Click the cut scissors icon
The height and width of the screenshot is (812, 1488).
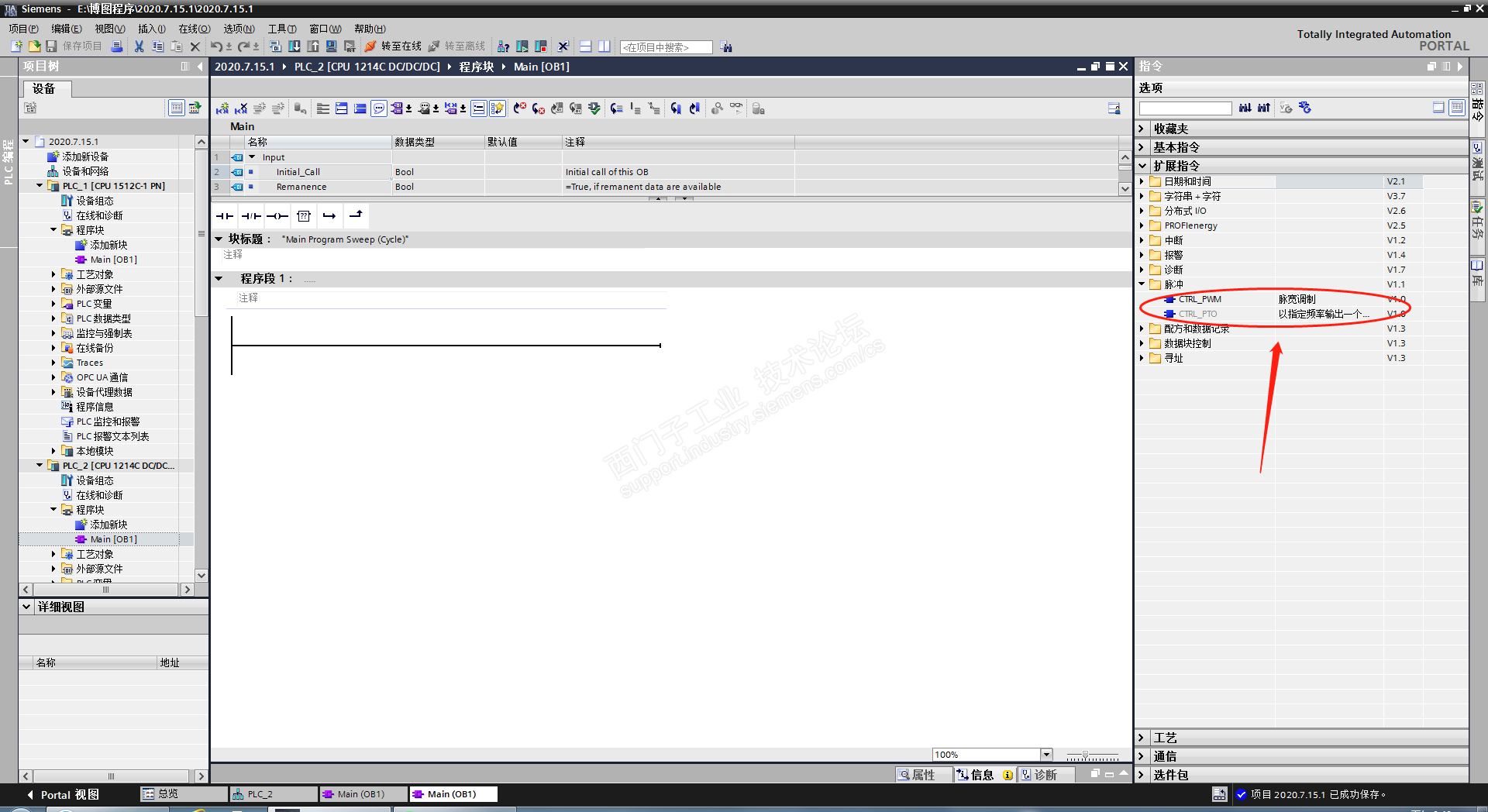click(x=139, y=46)
